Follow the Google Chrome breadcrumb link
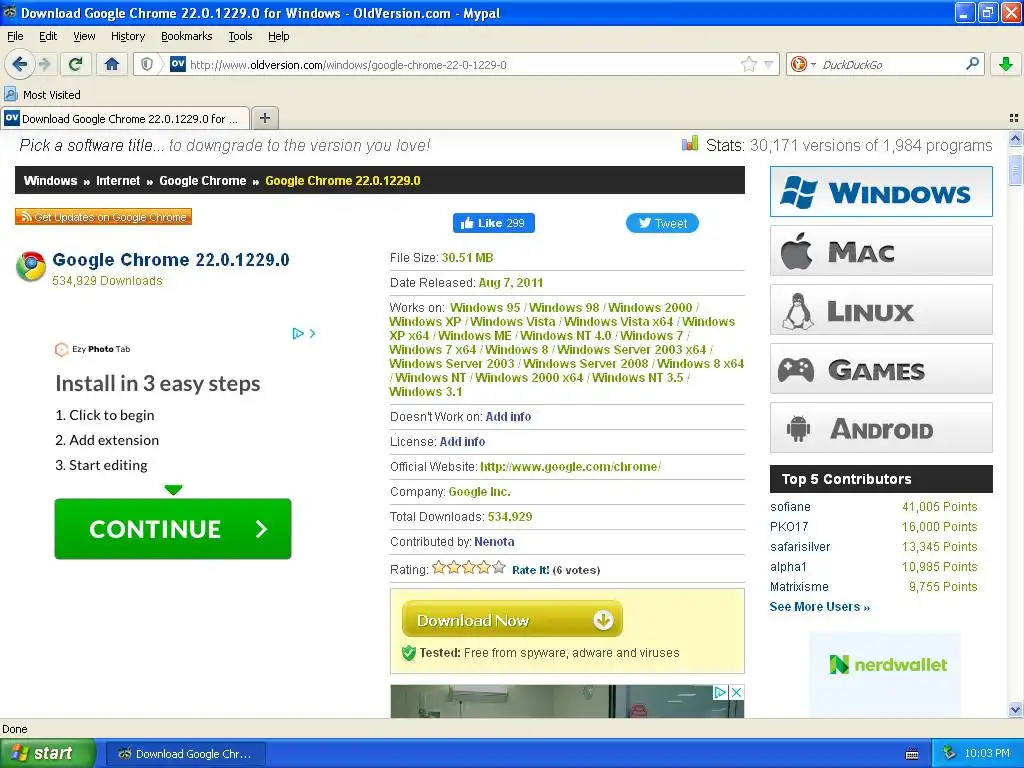Screen dimensions: 1024x768 202,181
